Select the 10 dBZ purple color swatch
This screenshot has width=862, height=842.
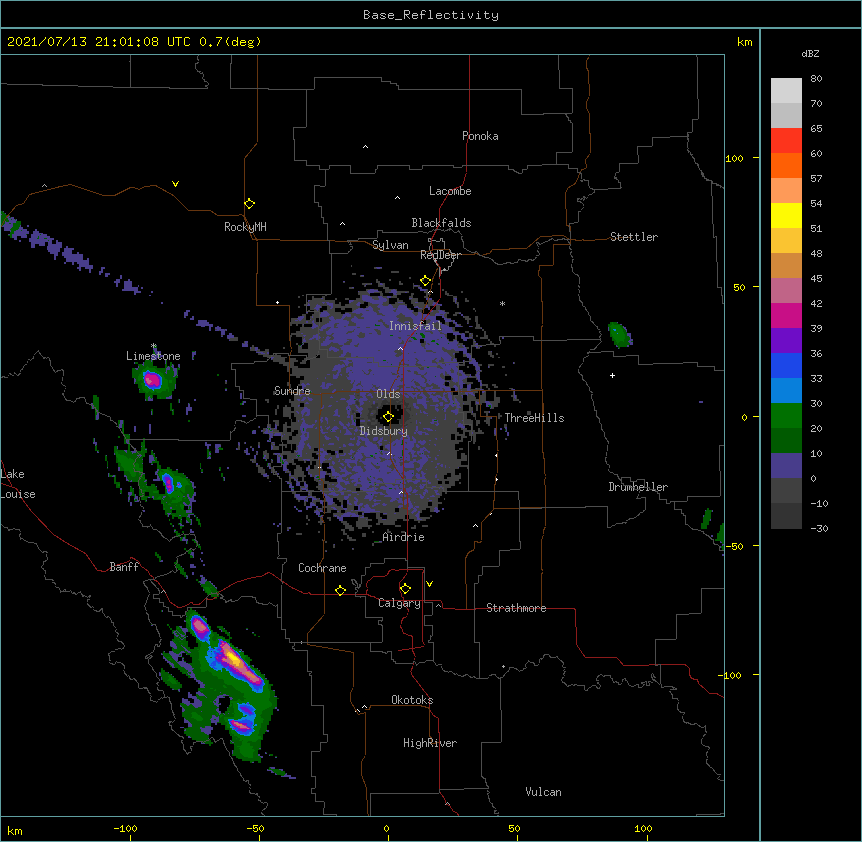786,466
